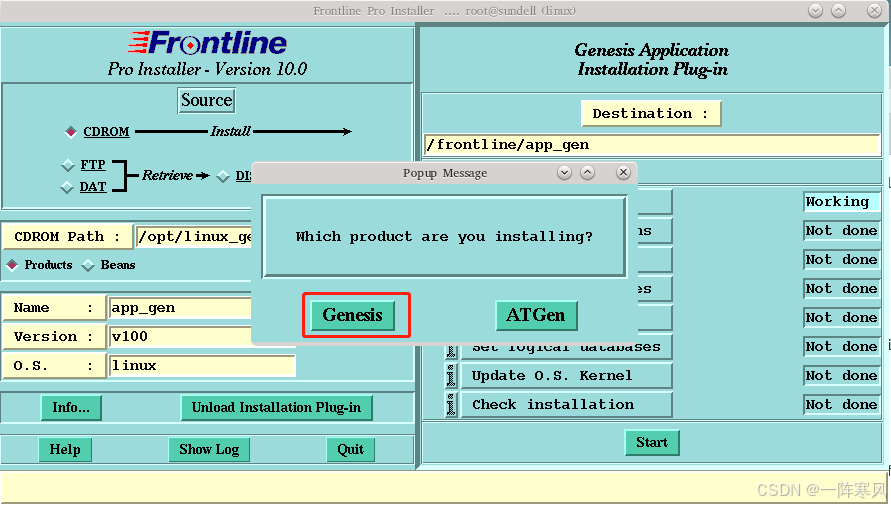The image size is (891, 505).
Task: Maximize the Popup Message window
Action: [588, 173]
